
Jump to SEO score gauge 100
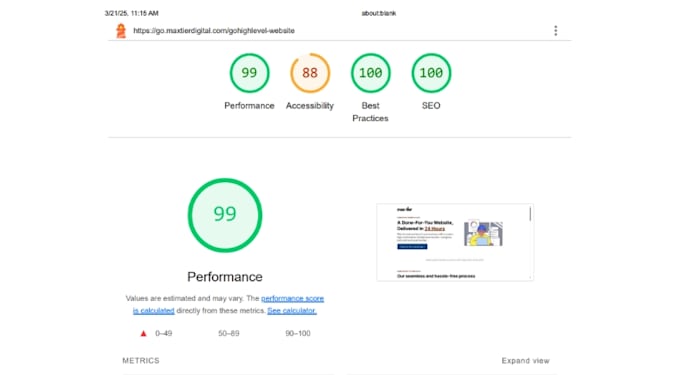(x=431, y=73)
